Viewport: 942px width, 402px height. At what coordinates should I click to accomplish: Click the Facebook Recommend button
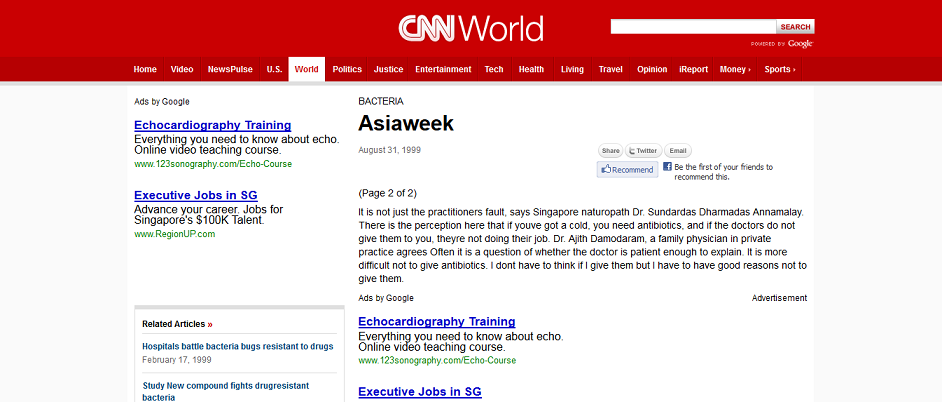(627, 169)
